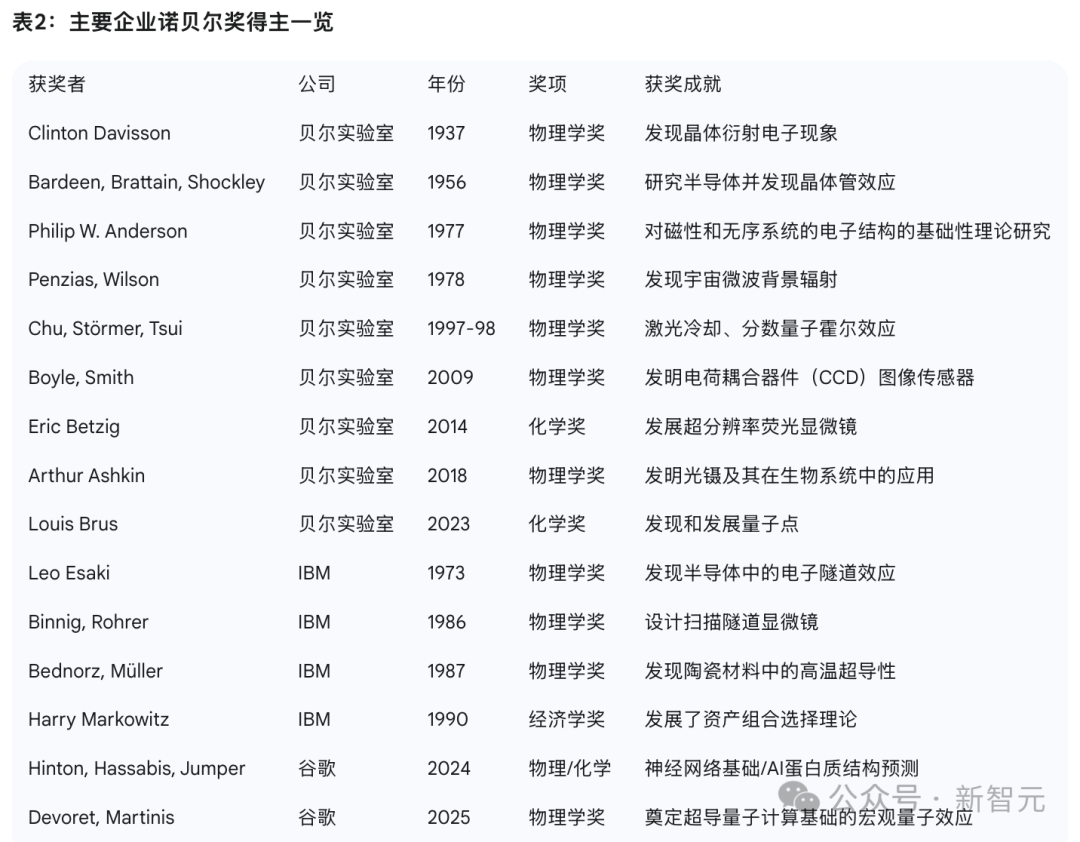
Task: Click the 奖项 column header
Action: coord(547,84)
